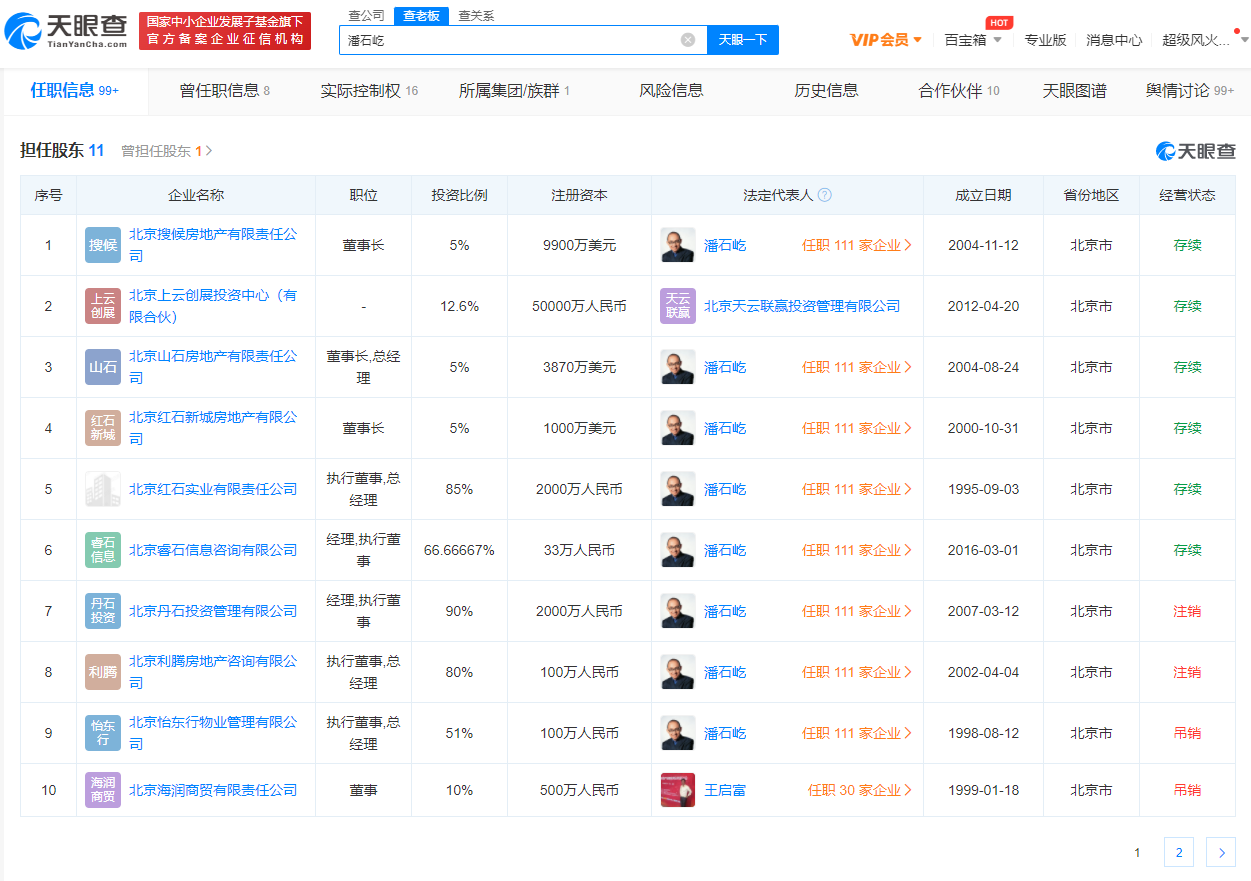Expand the VIP会员 dropdown
The height and width of the screenshot is (881, 1251).
pos(886,40)
